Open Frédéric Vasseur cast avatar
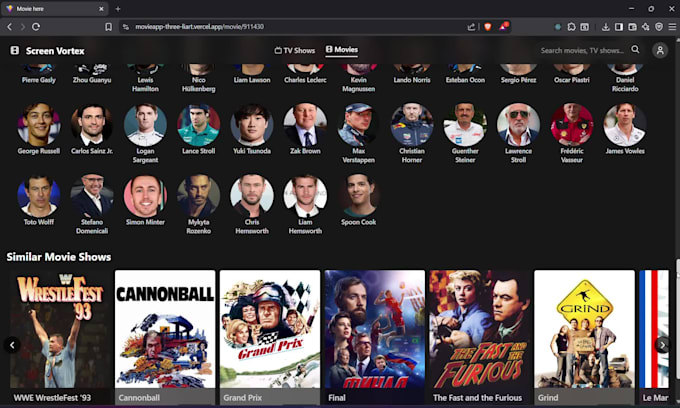 [x=572, y=124]
